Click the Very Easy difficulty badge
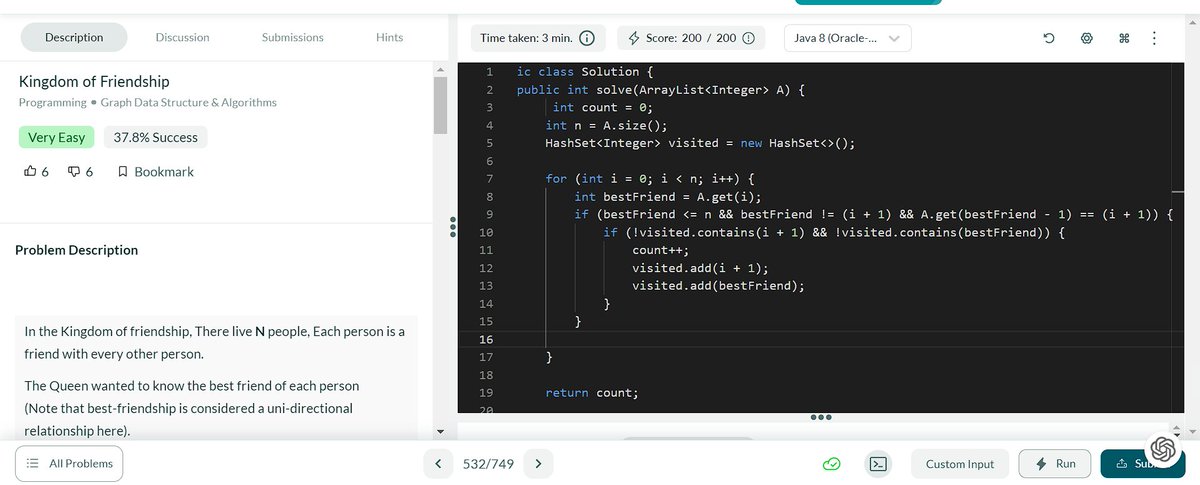Screen dimensions: 1200x485 tap(57, 137)
